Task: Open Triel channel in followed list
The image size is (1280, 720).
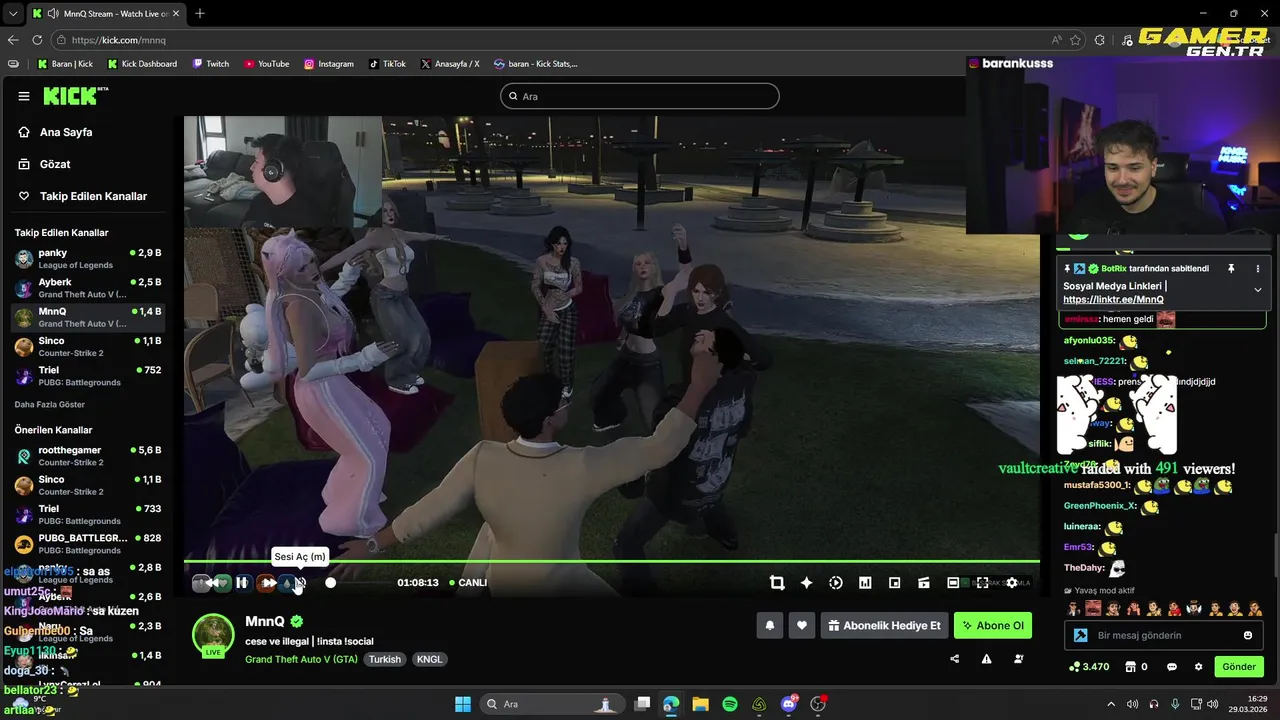Action: tap(88, 376)
